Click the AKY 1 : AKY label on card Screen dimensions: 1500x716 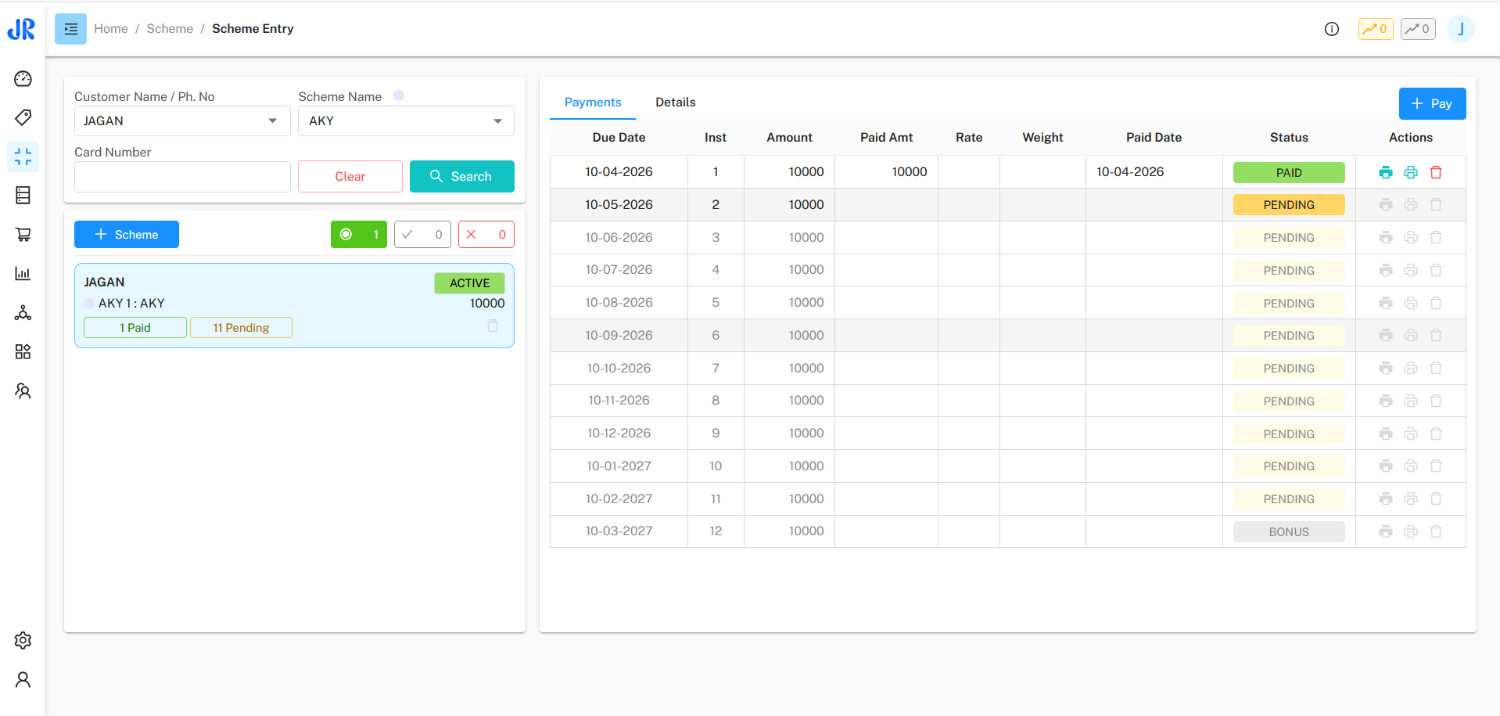(x=131, y=303)
